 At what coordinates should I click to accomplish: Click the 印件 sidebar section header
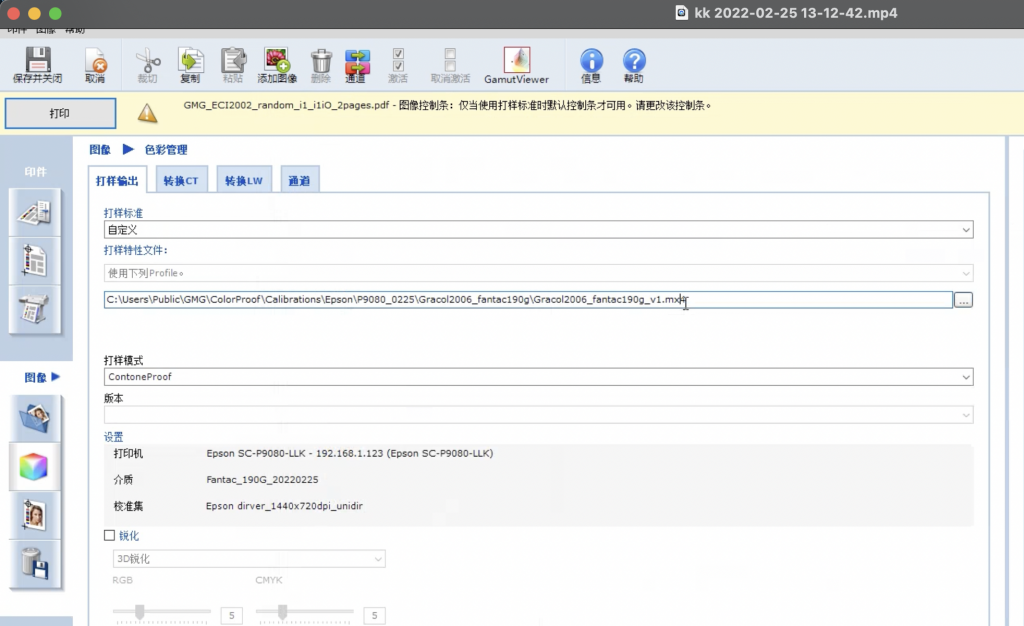point(36,172)
